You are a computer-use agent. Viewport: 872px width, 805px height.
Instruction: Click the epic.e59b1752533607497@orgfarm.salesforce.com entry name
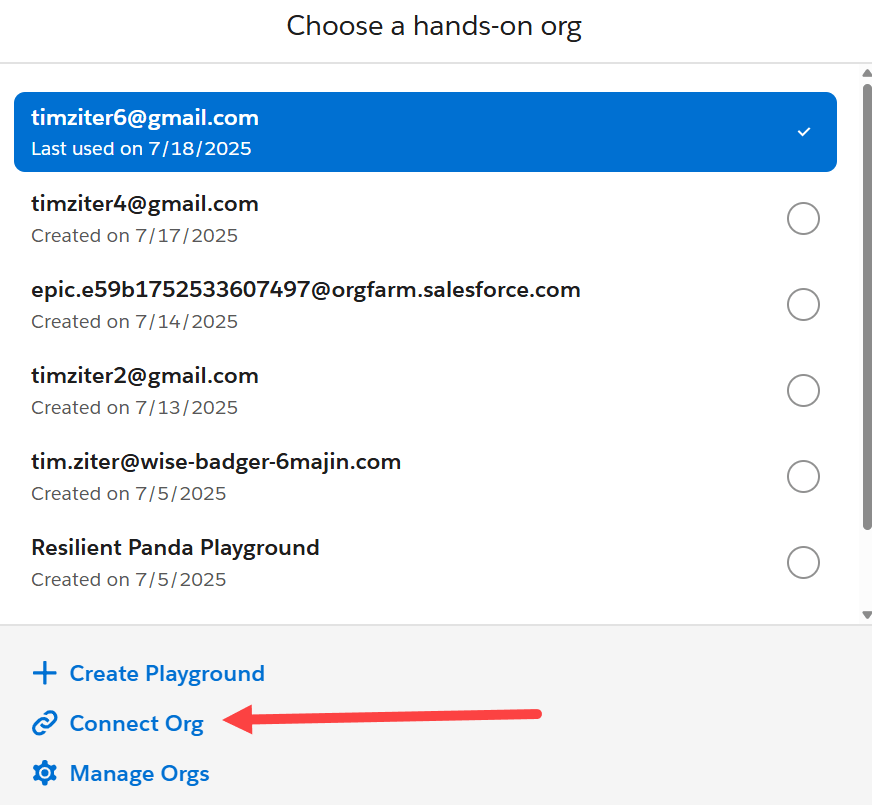(x=305, y=290)
